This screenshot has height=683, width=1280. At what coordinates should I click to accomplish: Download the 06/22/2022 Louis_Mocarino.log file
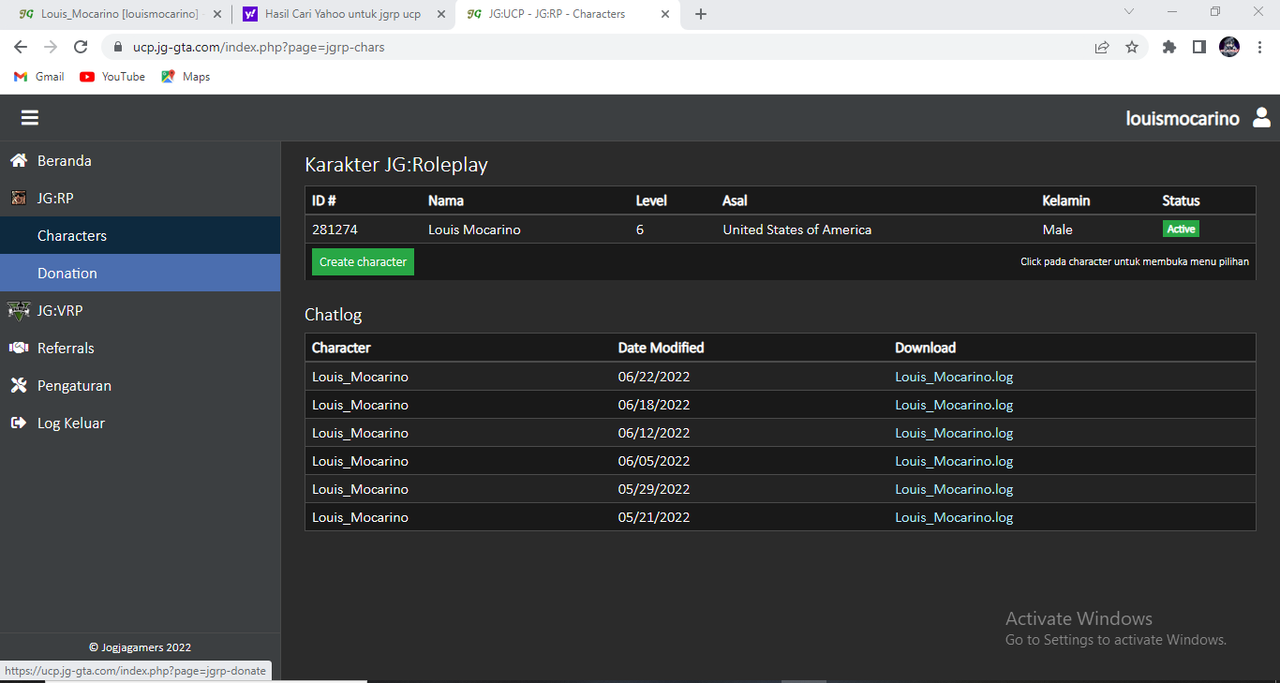(x=954, y=377)
